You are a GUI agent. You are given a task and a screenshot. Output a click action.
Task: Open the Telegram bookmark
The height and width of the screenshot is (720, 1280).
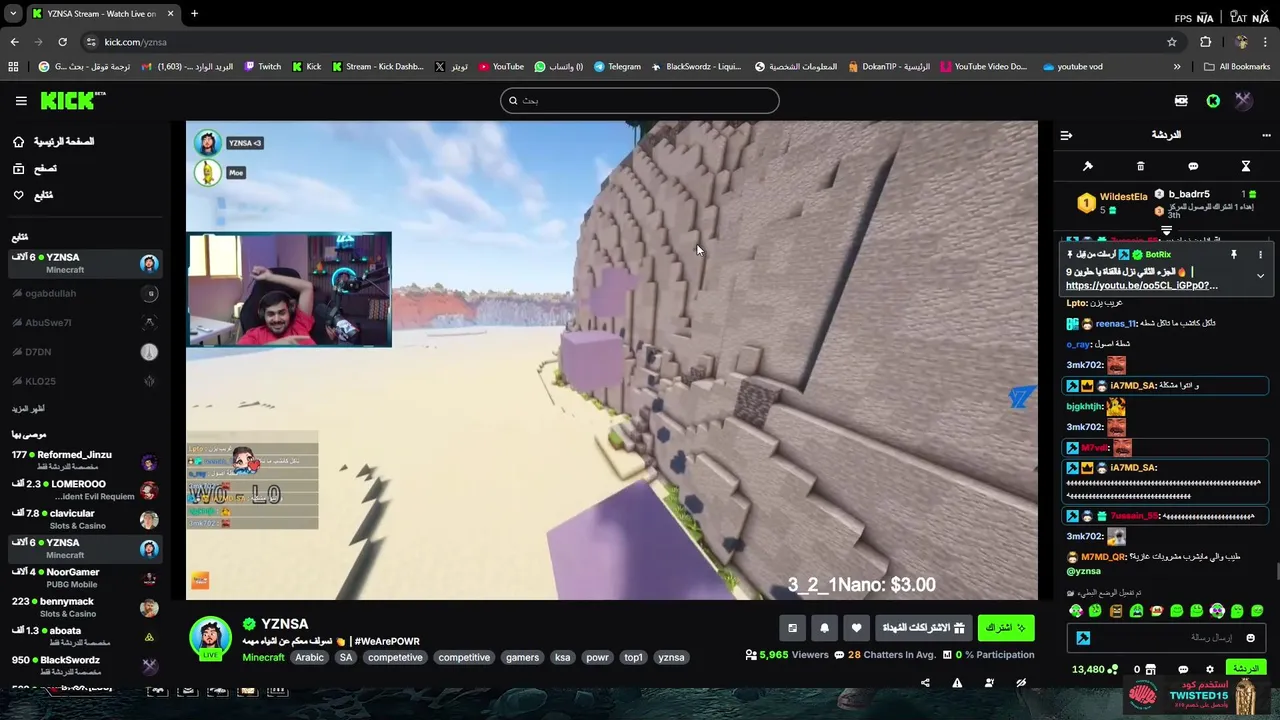coord(617,67)
